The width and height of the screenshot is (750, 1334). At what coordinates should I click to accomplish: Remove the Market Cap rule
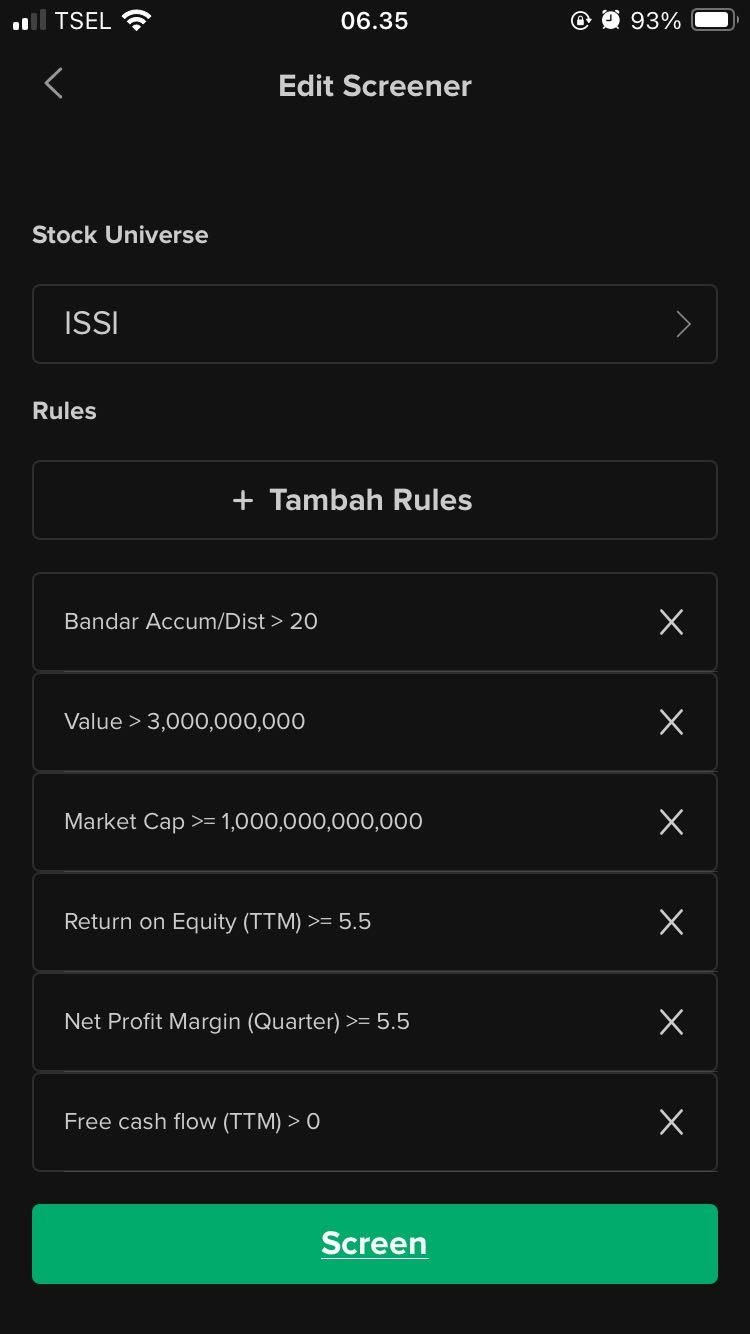click(x=671, y=822)
